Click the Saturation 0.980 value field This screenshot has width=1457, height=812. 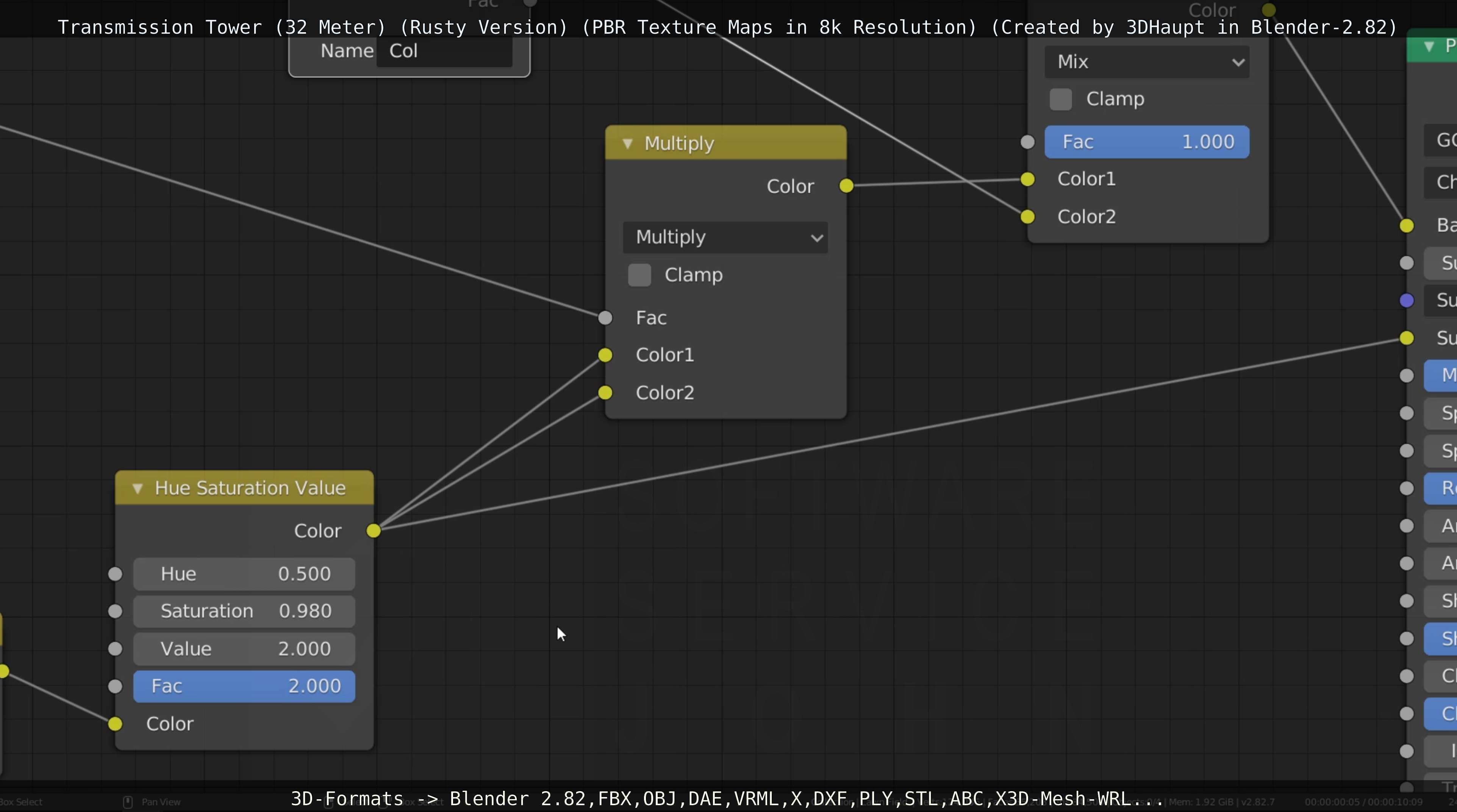tap(244, 611)
